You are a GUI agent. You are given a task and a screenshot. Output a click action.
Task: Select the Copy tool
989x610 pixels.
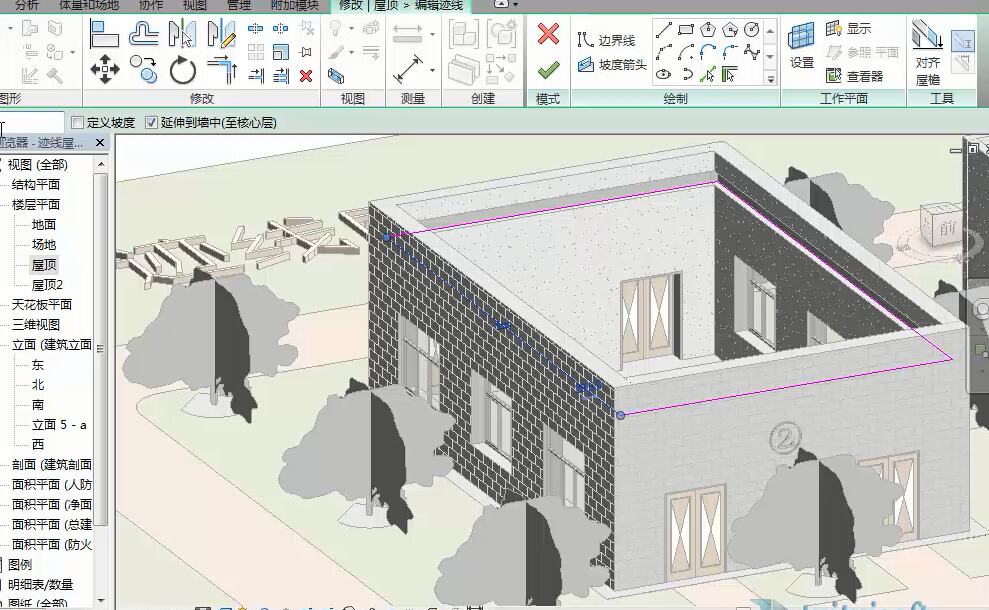(x=144, y=69)
